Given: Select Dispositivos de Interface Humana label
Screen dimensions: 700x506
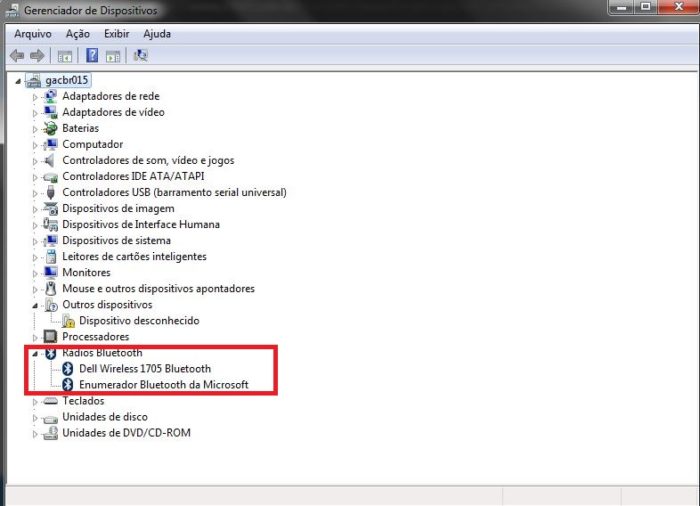Looking at the screenshot, I should [141, 224].
